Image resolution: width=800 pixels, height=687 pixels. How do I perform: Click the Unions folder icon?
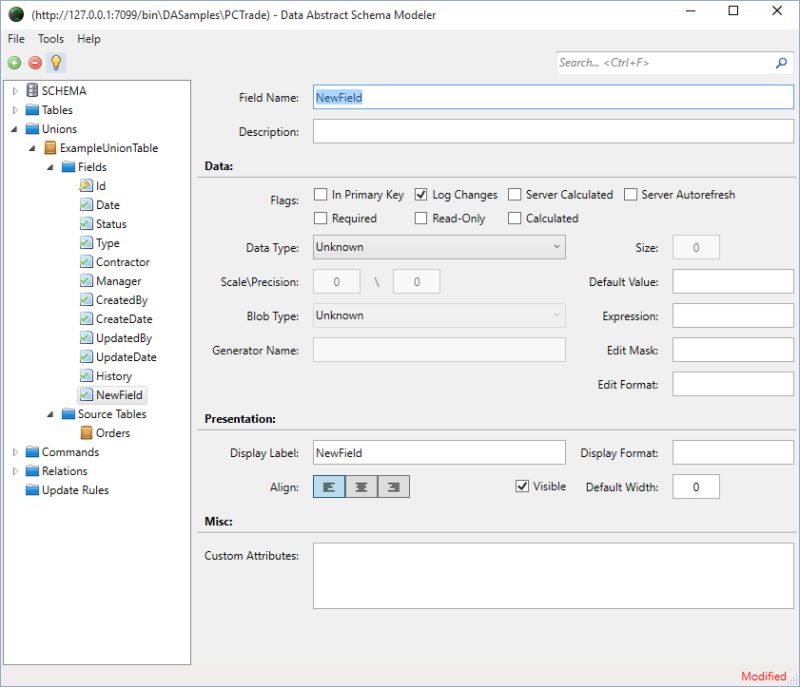point(32,129)
